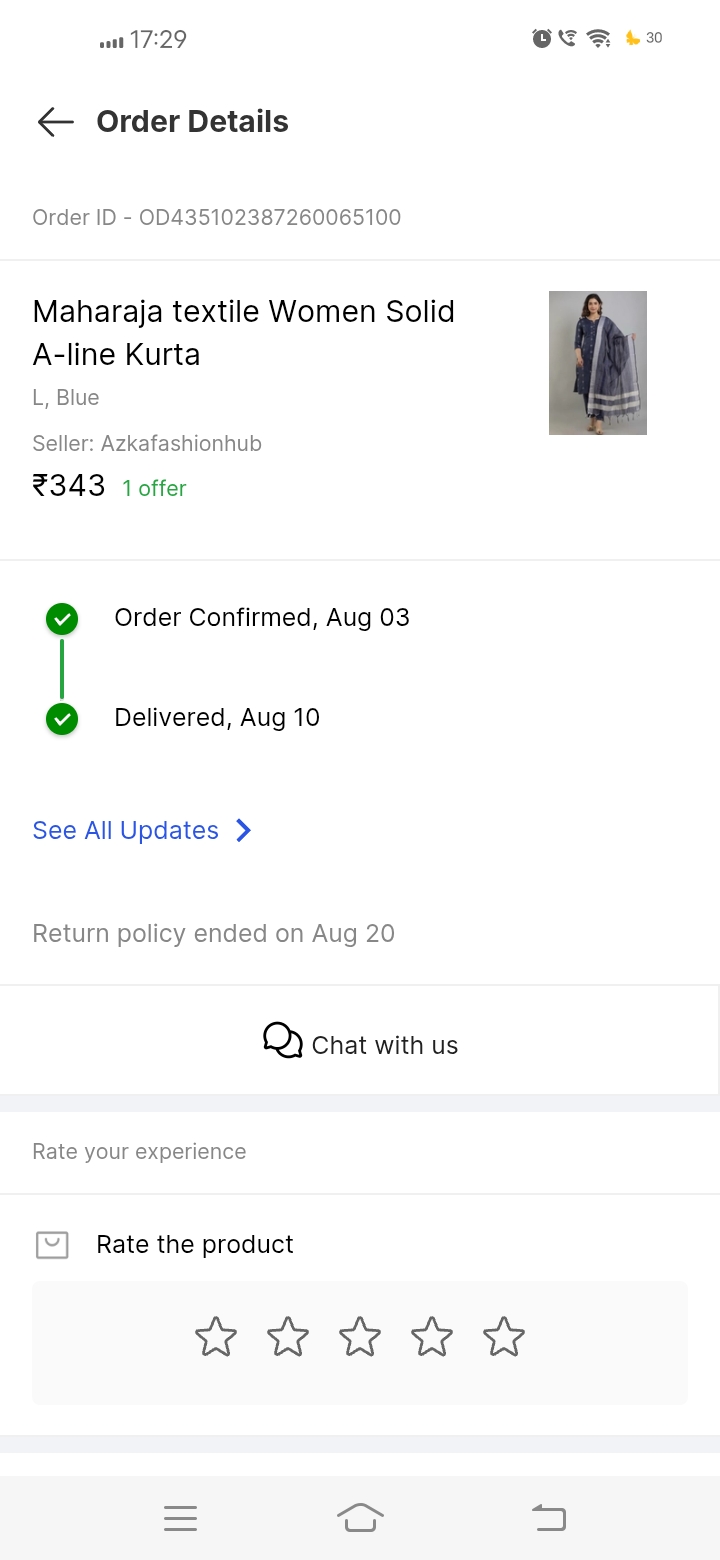720x1560 pixels.
Task: Tap the Delivered green checkmark
Action: click(x=62, y=718)
